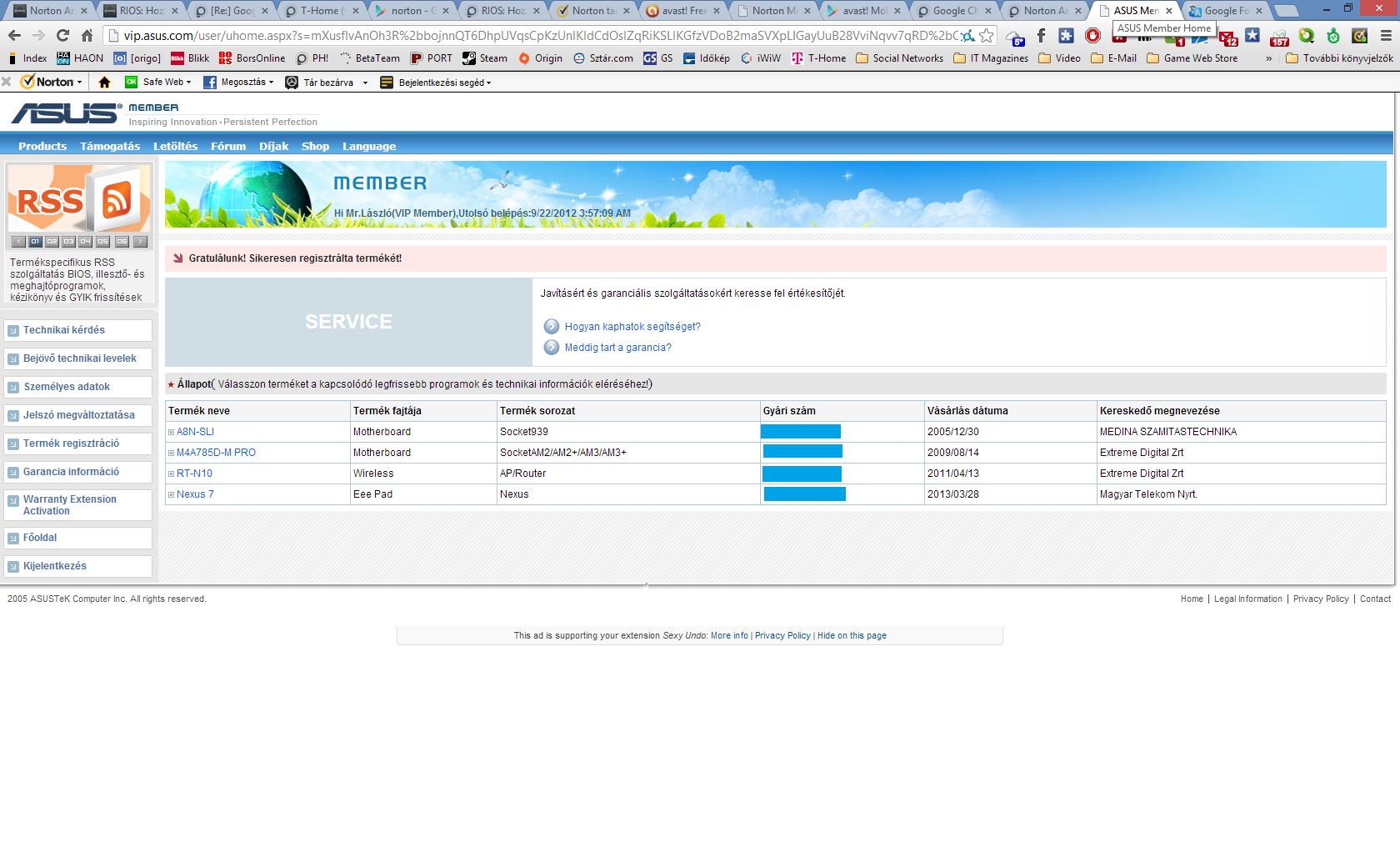Click the large RSS feed banner
1400x842 pixels.
79,198
